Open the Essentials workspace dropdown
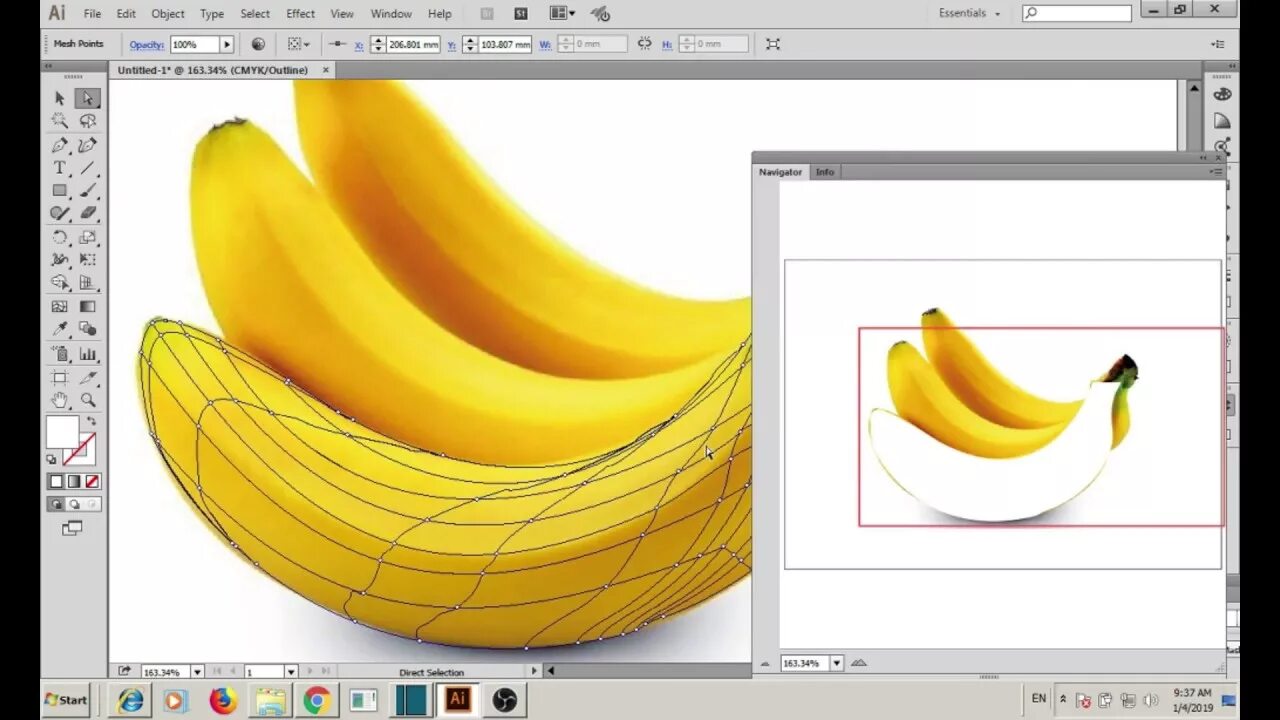The image size is (1280, 720). click(969, 13)
